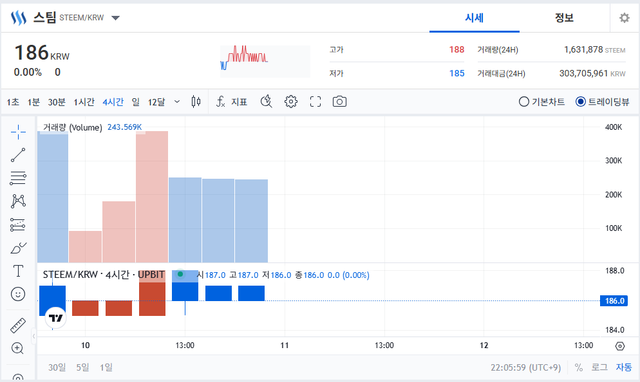The image size is (640, 382).
Task: Set date range to 5일
Action: pos(82,367)
